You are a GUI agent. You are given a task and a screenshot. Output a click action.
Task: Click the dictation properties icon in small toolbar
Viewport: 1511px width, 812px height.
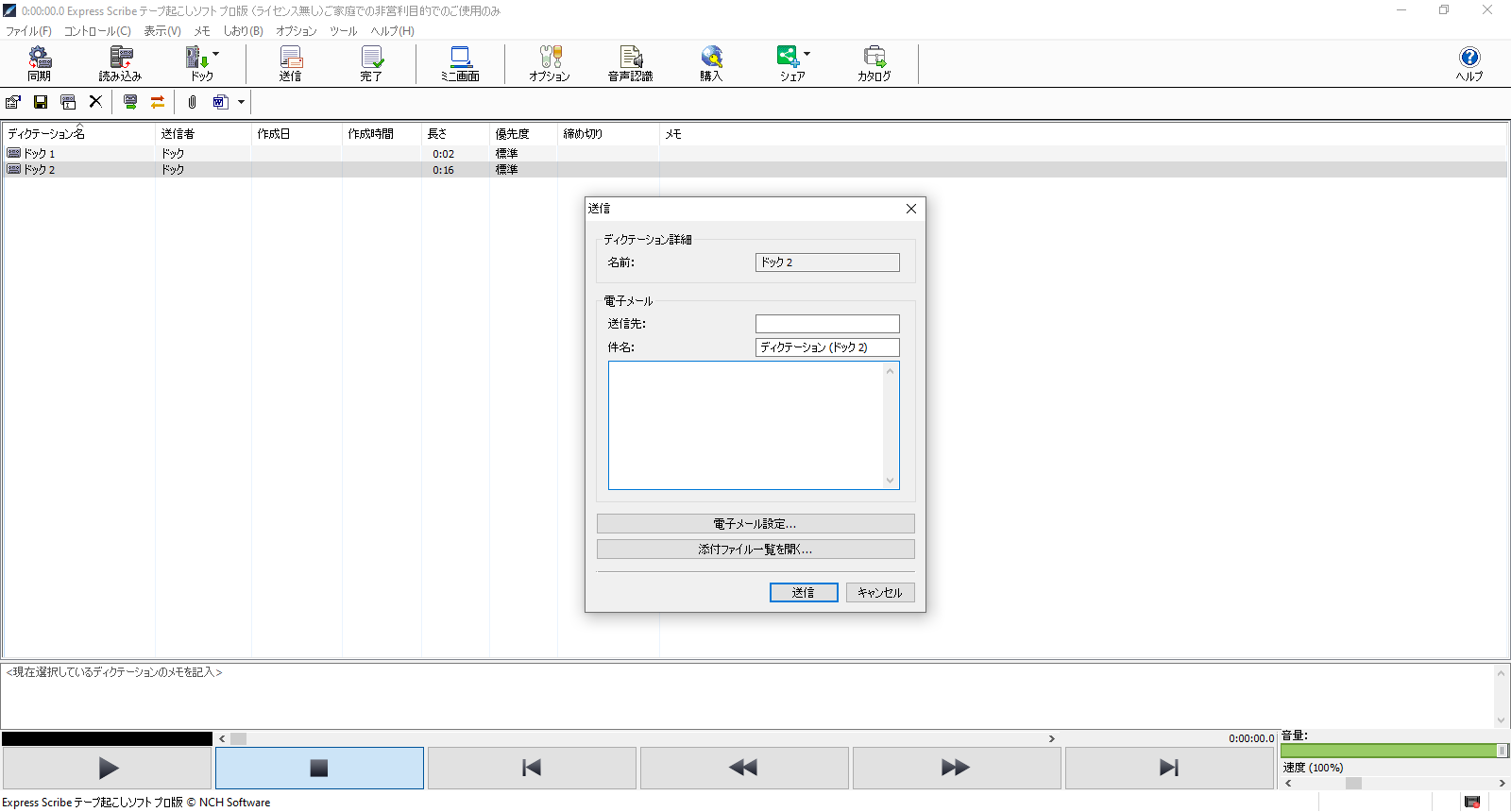[13, 102]
